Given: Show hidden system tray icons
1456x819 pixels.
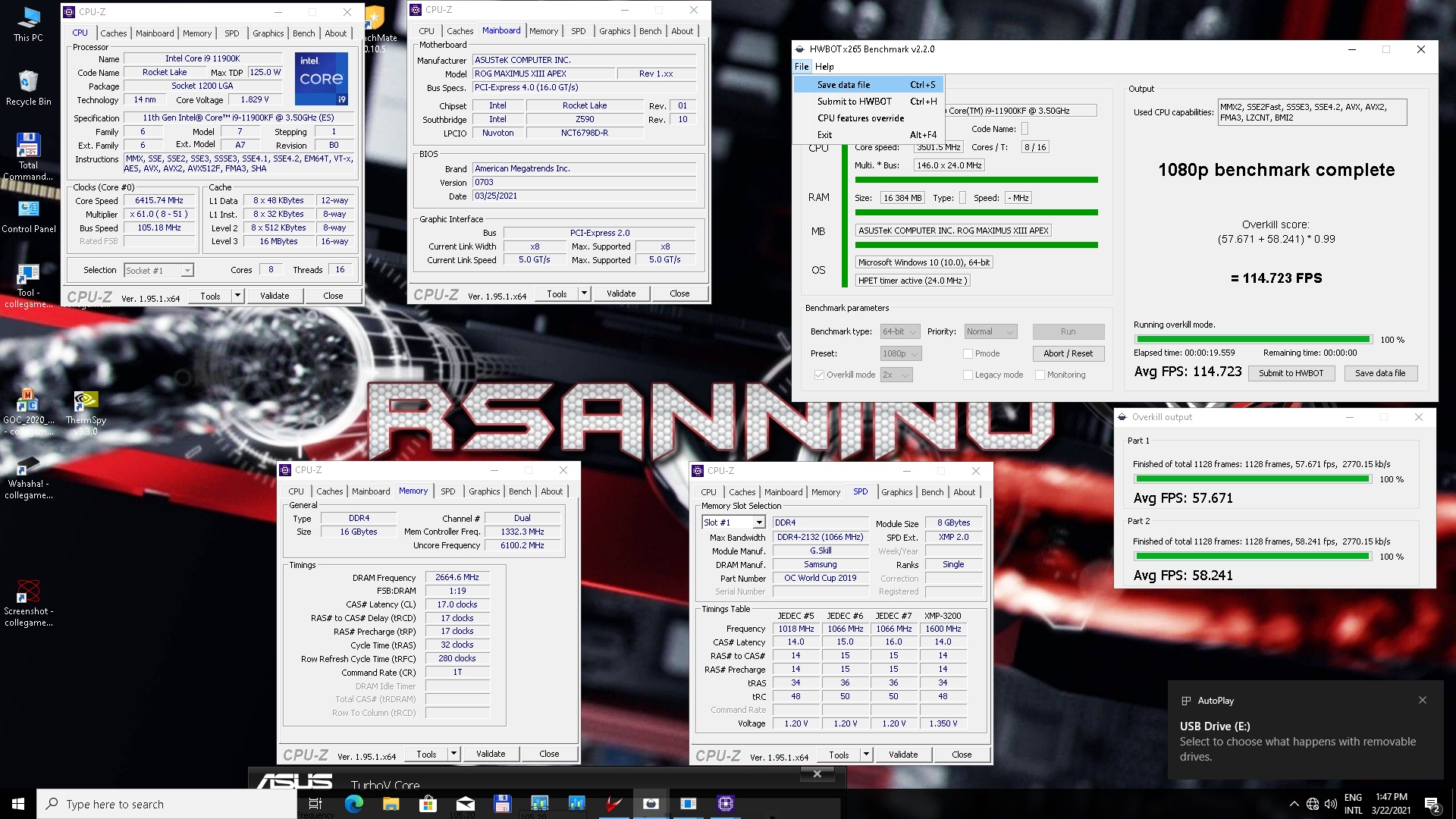Looking at the screenshot, I should pos(1294,804).
